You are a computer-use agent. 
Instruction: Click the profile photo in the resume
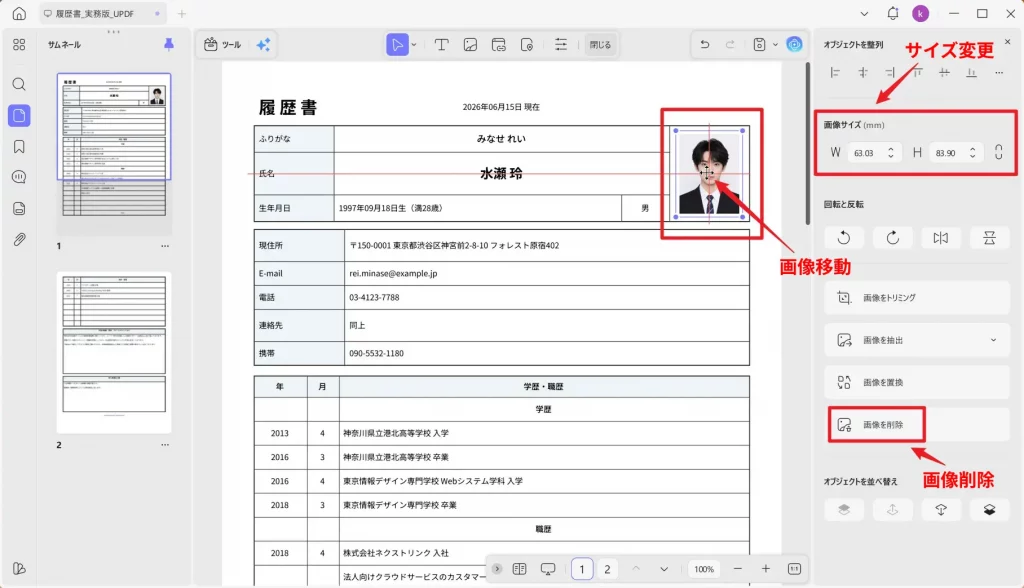pyautogui.click(x=709, y=174)
